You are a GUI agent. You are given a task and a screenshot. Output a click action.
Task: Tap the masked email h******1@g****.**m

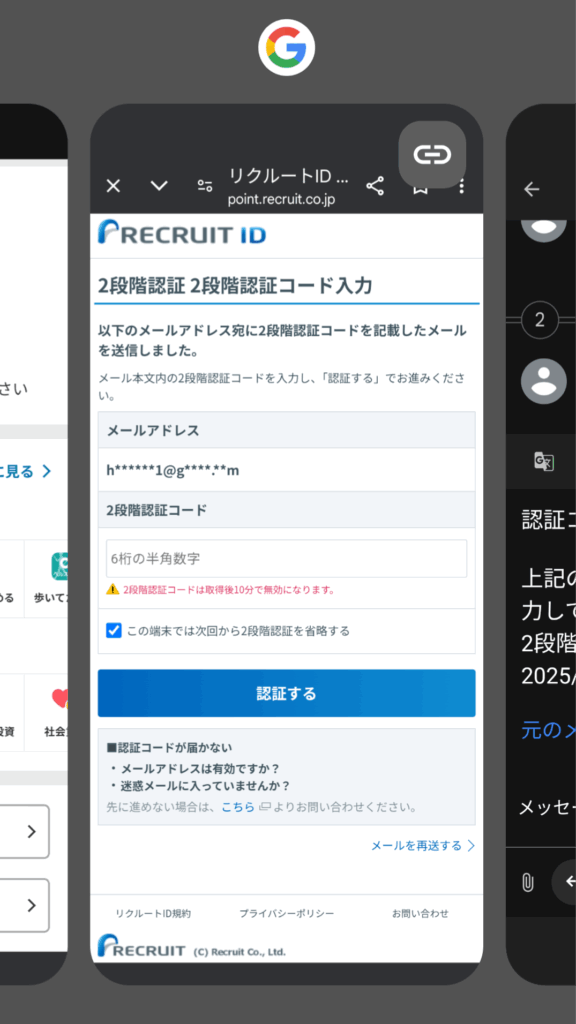pos(173,470)
